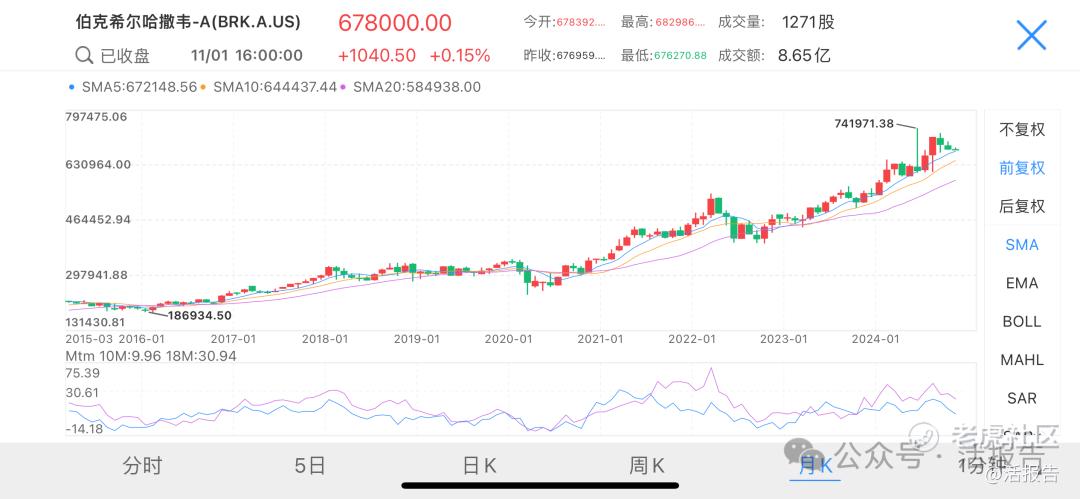Click the 741971.38 high price label
This screenshot has width=1080, height=499.
864,124
